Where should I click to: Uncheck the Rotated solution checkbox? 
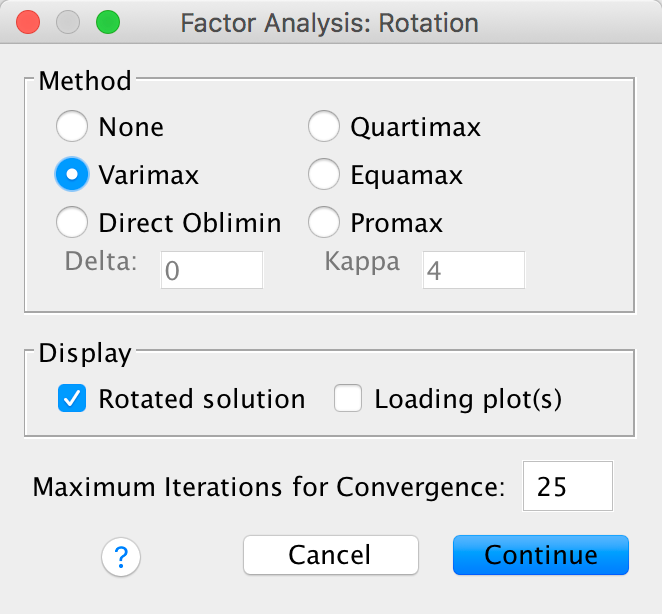tap(72, 399)
